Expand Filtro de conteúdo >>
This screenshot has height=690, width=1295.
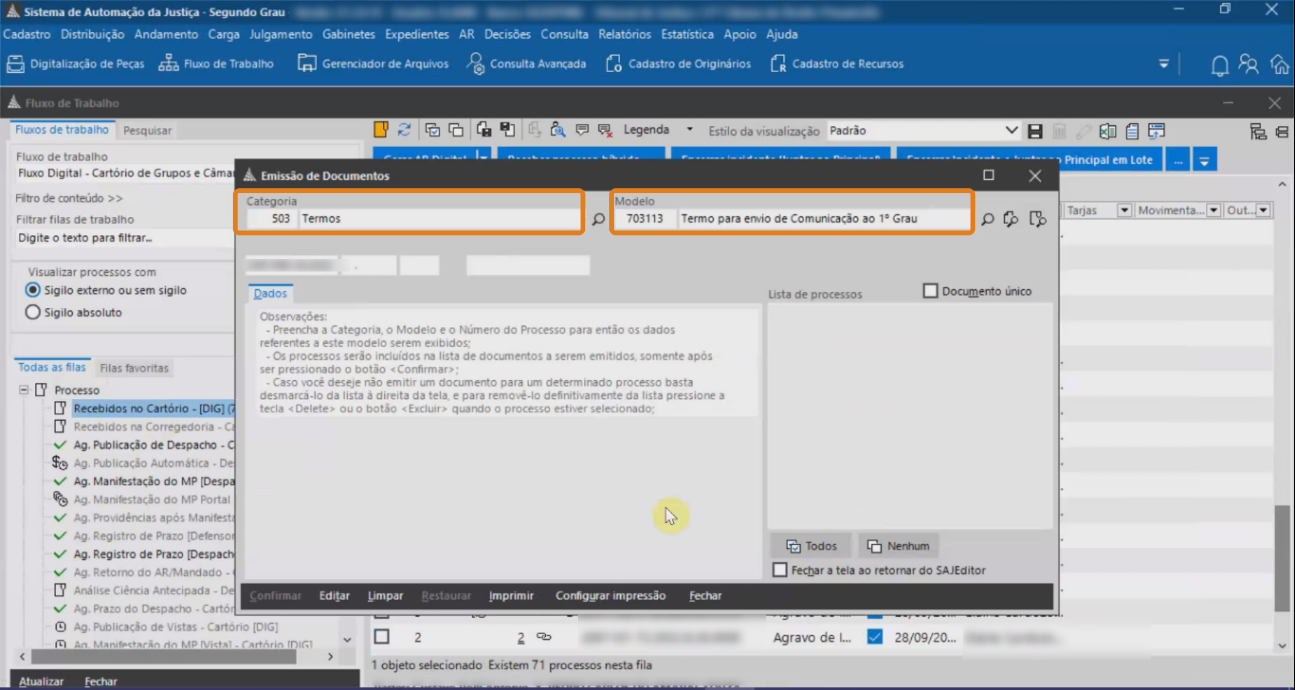click(x=69, y=198)
